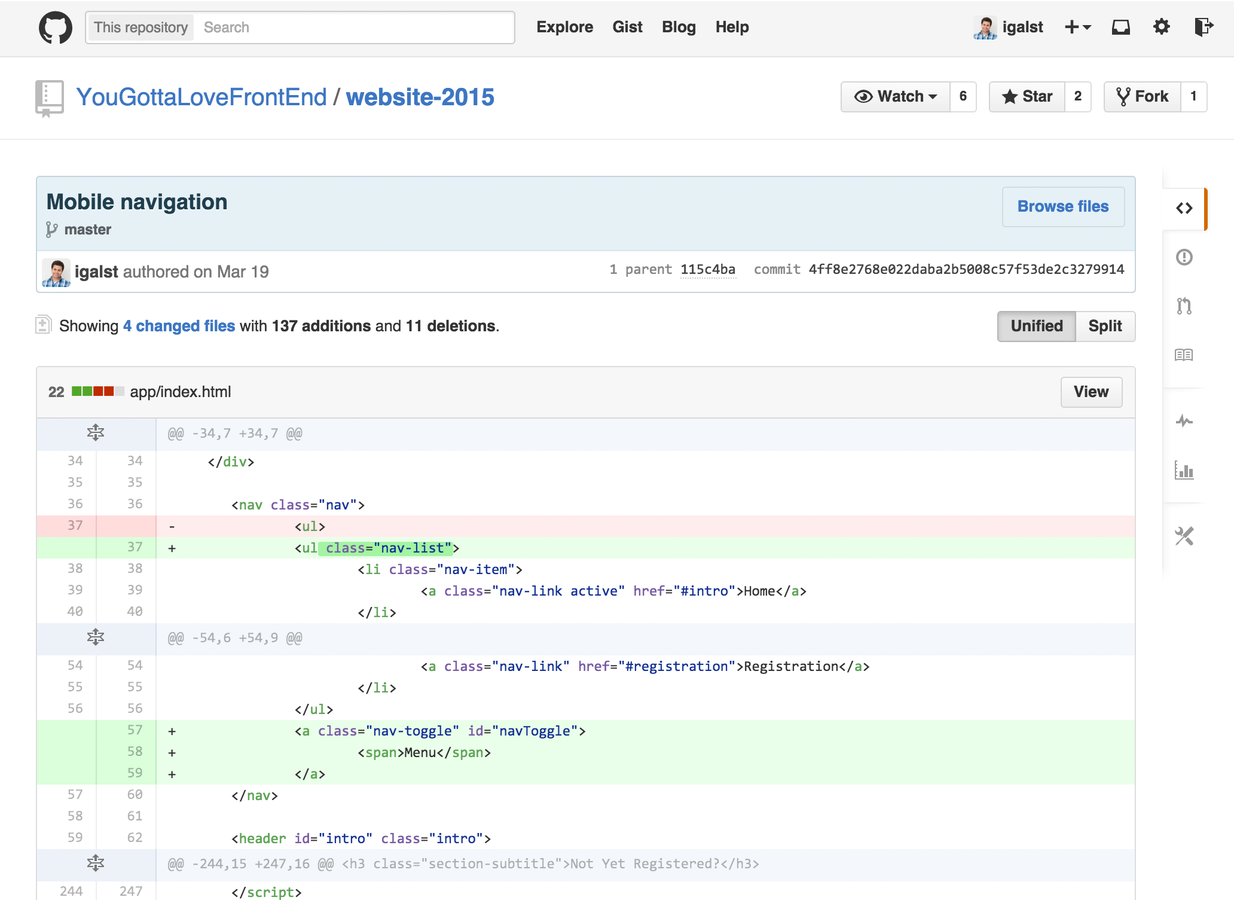This screenshot has width=1234, height=900.
Task: Open repository Settings tools icon
Action: pos(1184,536)
